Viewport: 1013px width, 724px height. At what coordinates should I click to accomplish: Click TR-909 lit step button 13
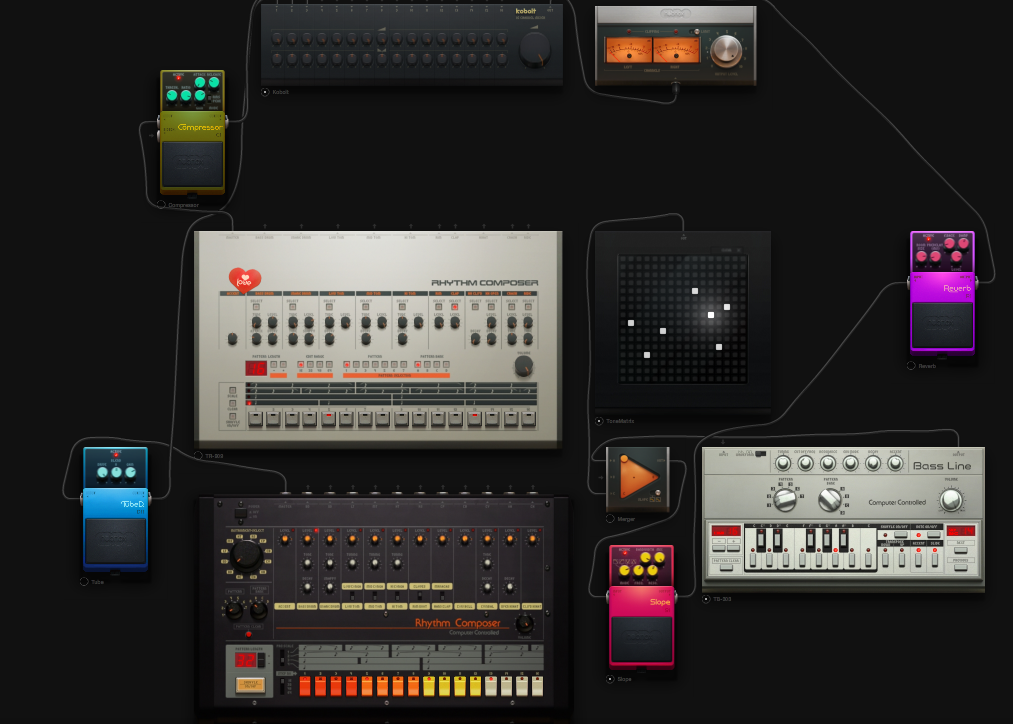click(x=474, y=419)
